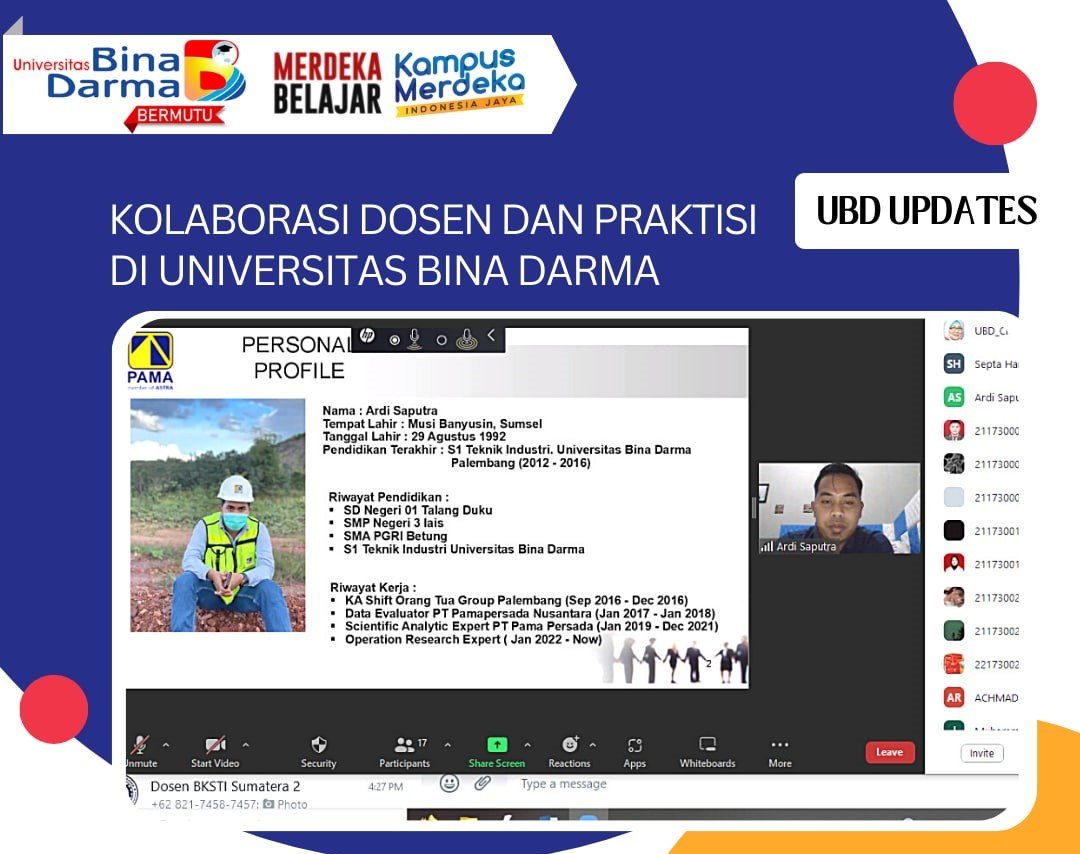Expand the caret next to Reactions
This screenshot has height=854, width=1080.
click(x=592, y=744)
